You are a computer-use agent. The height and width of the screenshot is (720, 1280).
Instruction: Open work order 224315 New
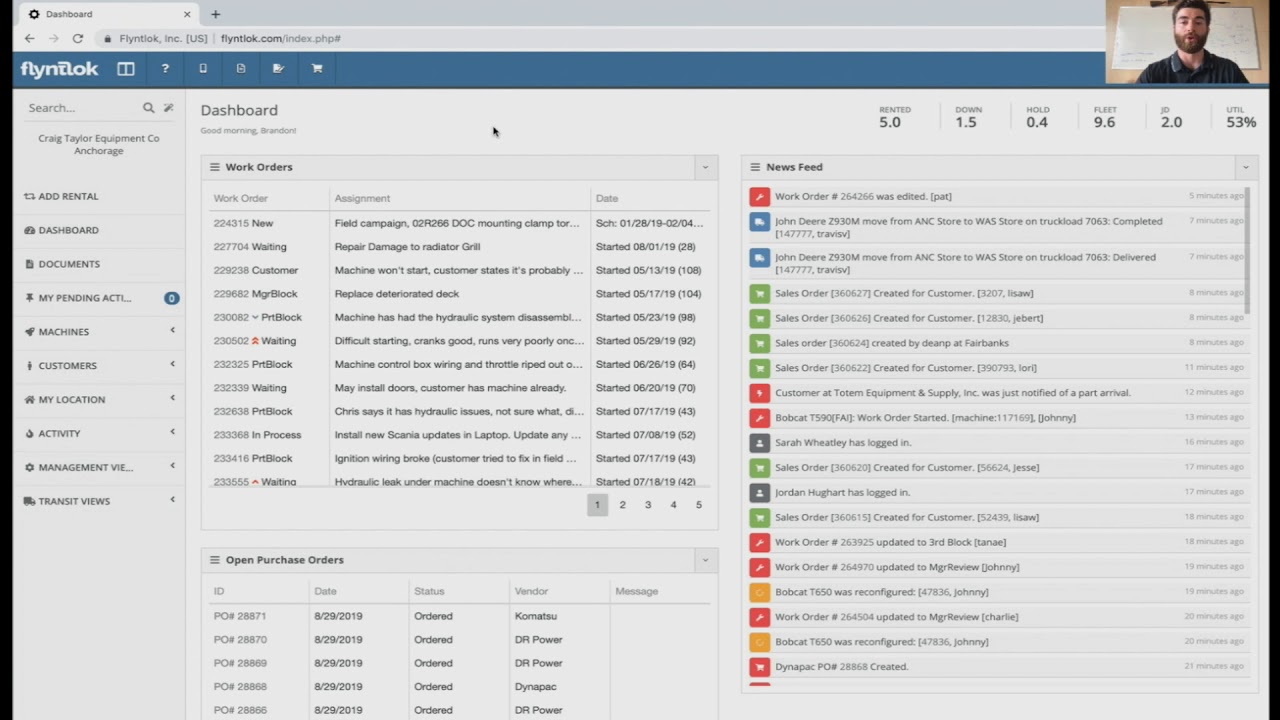pos(243,223)
